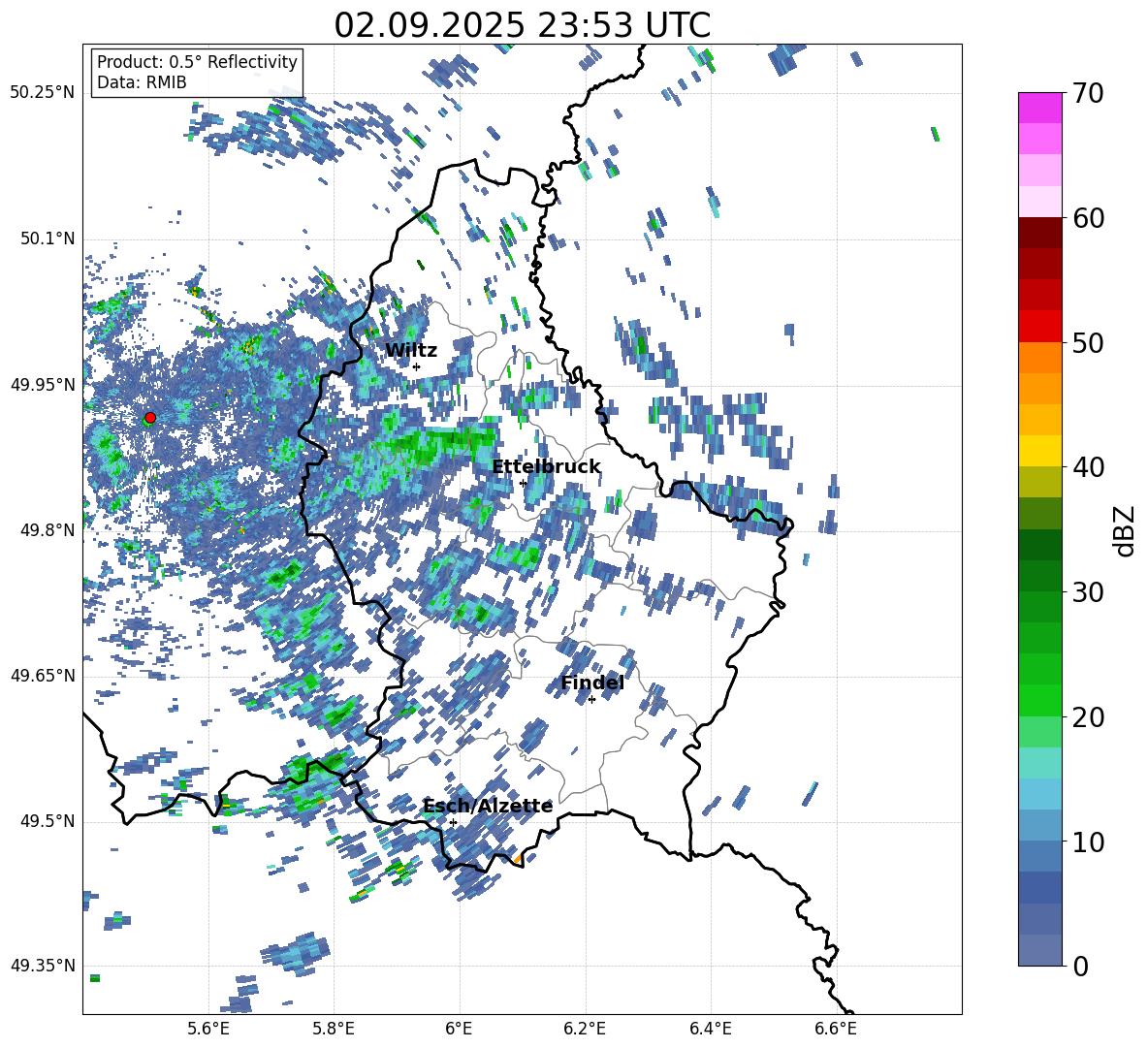The width and height of the screenshot is (1148, 1048).
Task: Click the 49.5°N latitude label
Action: (x=47, y=821)
